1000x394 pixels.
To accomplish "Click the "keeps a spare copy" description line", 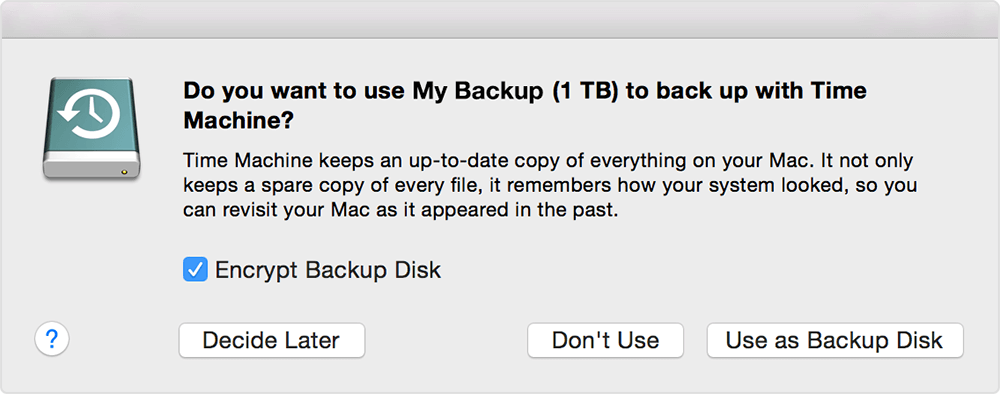I will point(549,186).
